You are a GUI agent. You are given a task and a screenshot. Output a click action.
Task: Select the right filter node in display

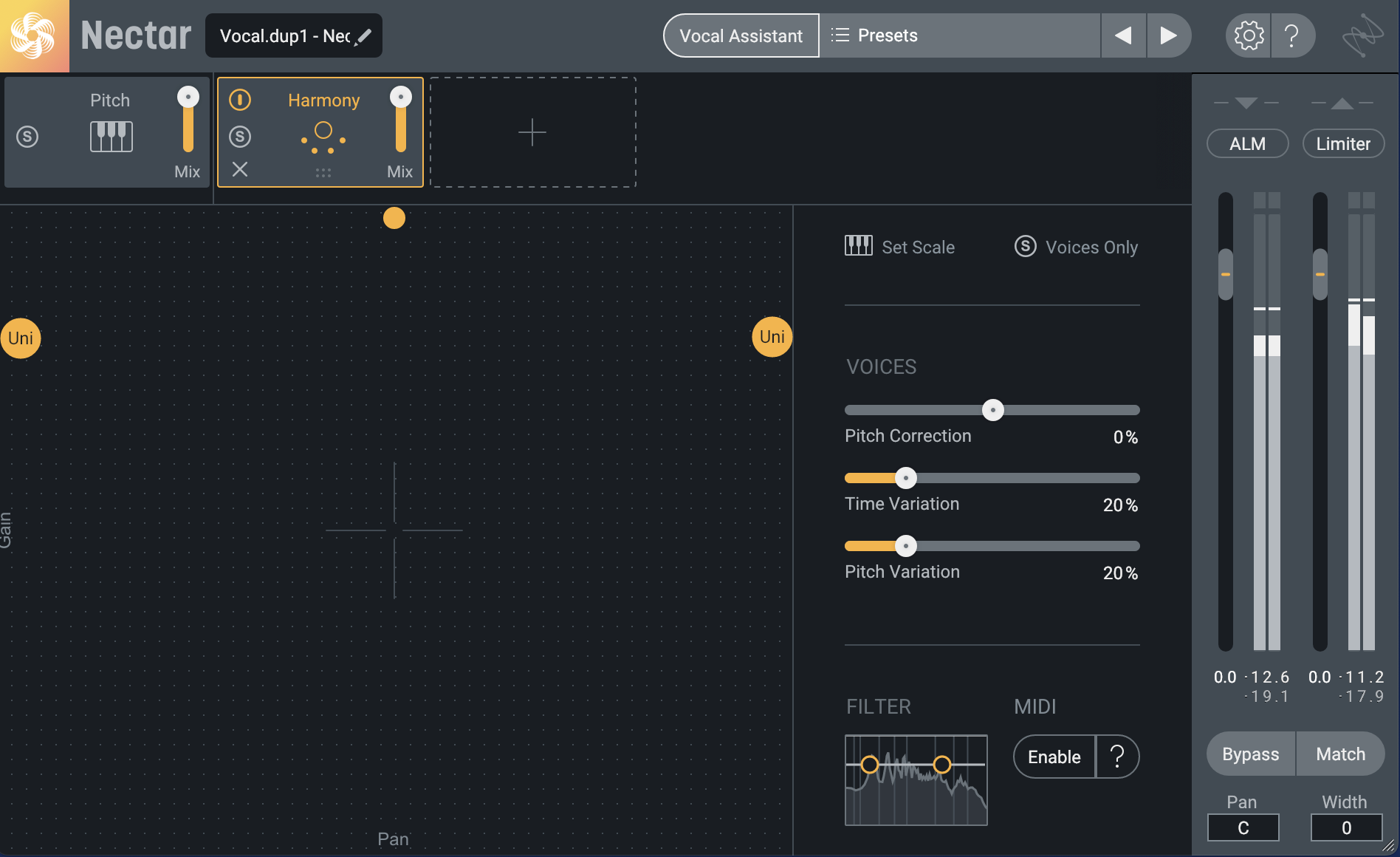942,765
